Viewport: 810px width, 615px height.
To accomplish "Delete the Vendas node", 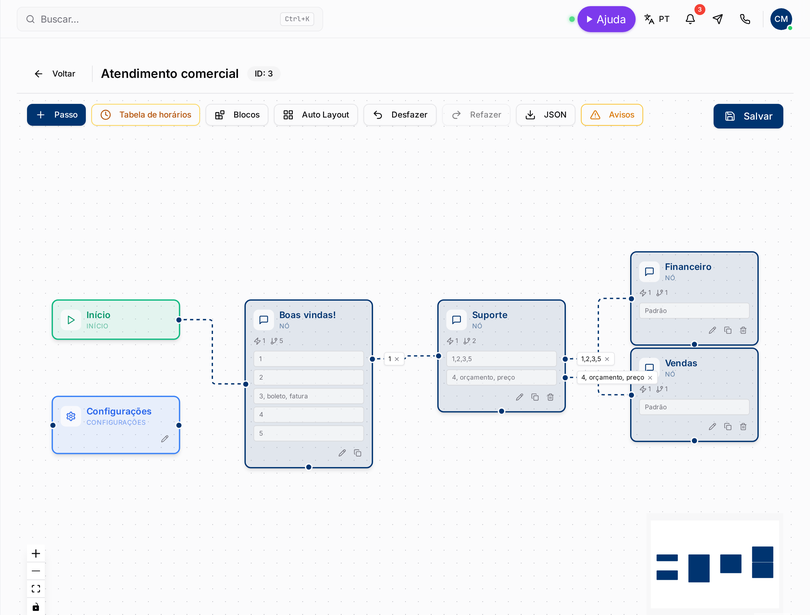I will [743, 427].
